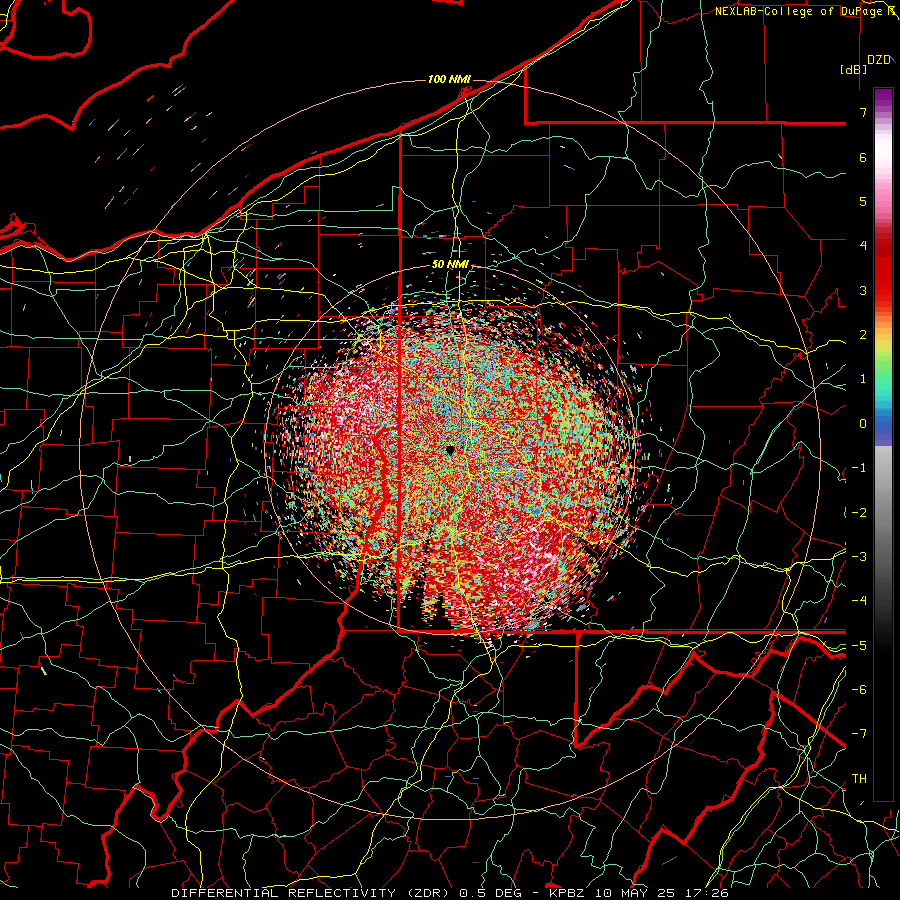The width and height of the screenshot is (900, 900).
Task: Click the '5' tick on the dB scale
Action: pyautogui.click(x=863, y=201)
